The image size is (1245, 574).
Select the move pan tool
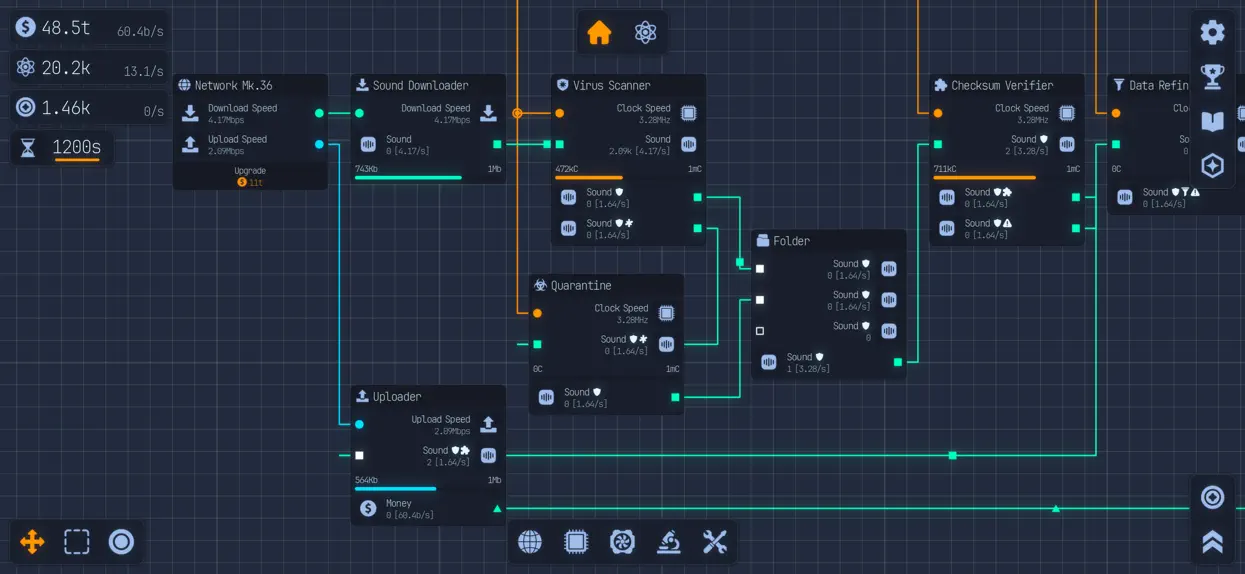point(32,542)
